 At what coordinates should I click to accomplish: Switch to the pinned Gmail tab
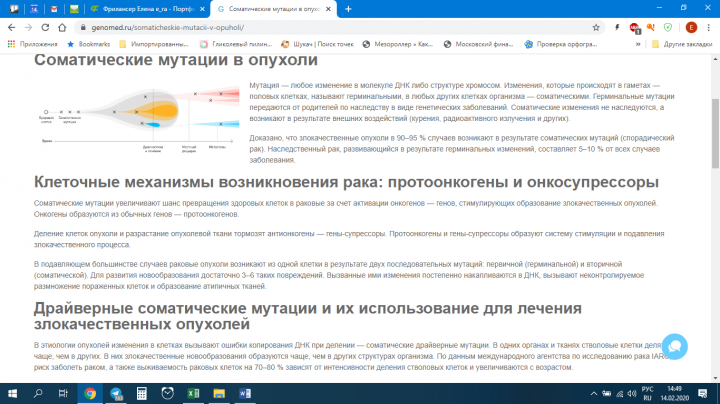(54, 9)
